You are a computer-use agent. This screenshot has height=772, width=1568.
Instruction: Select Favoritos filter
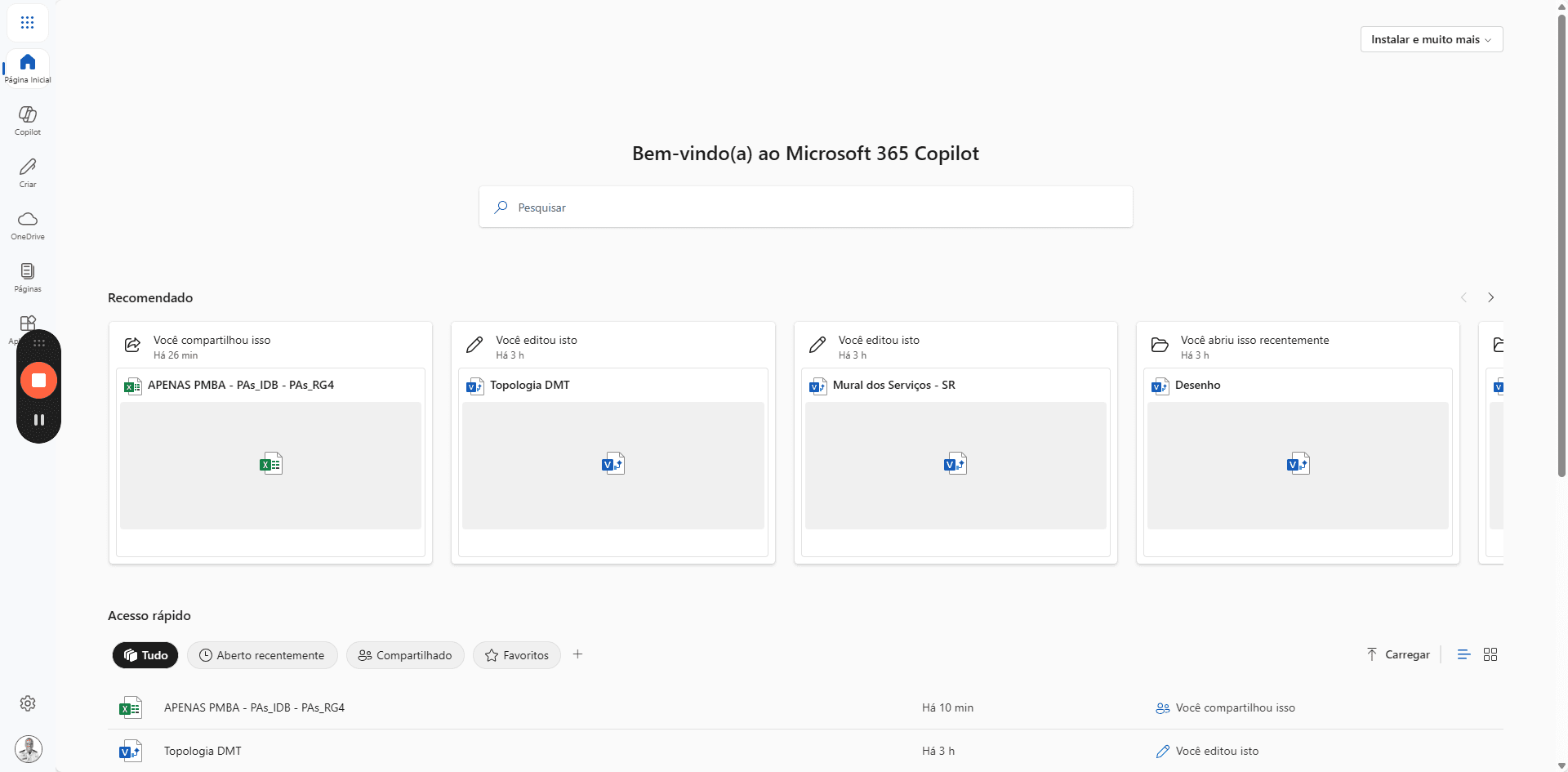[517, 655]
